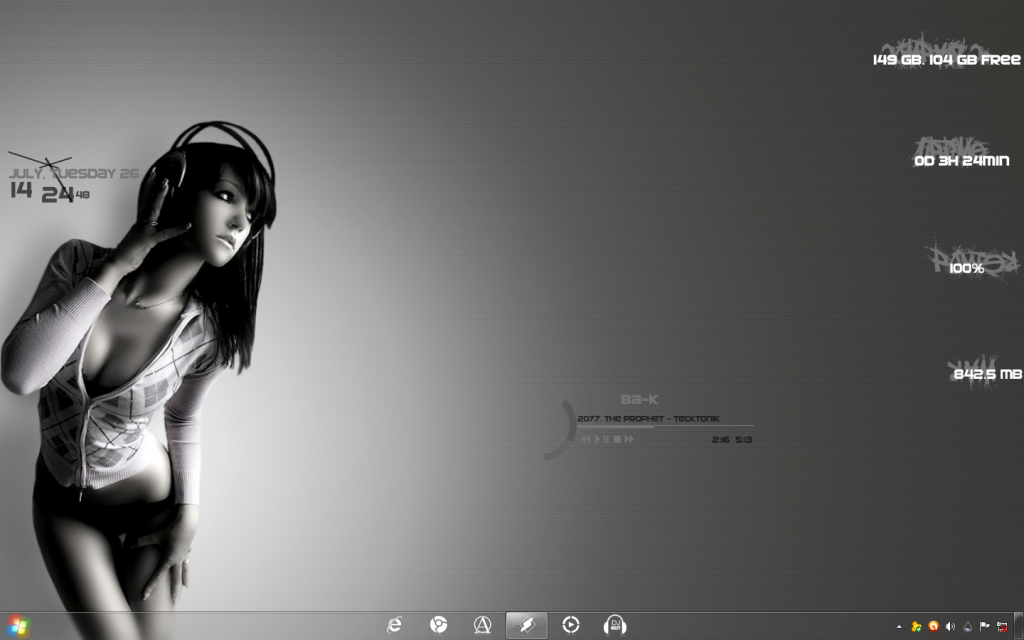Open the yellow messenger tray icon
1024x640 pixels.
(916, 627)
